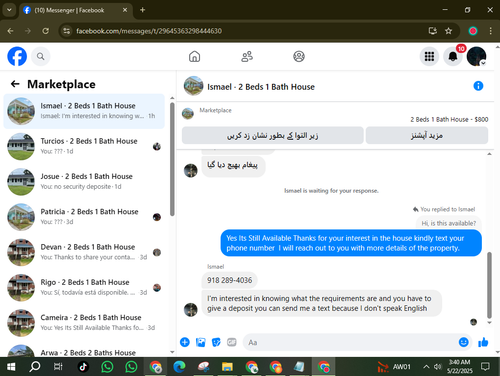Image resolution: width=500 pixels, height=376 pixels.
Task: Open the tab search dropdown arrow
Action: [x=9, y=10]
